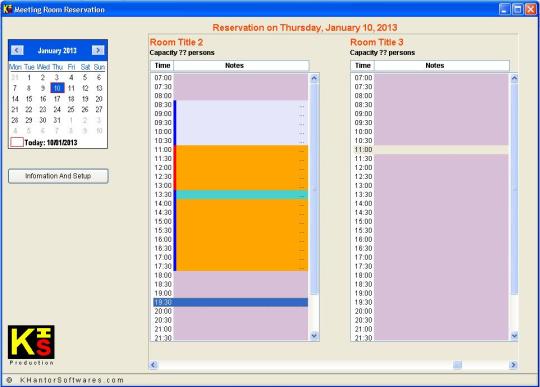Viewport: 540px width, 387px height.
Task: Select January 31 in the calendar
Action: pos(57,120)
